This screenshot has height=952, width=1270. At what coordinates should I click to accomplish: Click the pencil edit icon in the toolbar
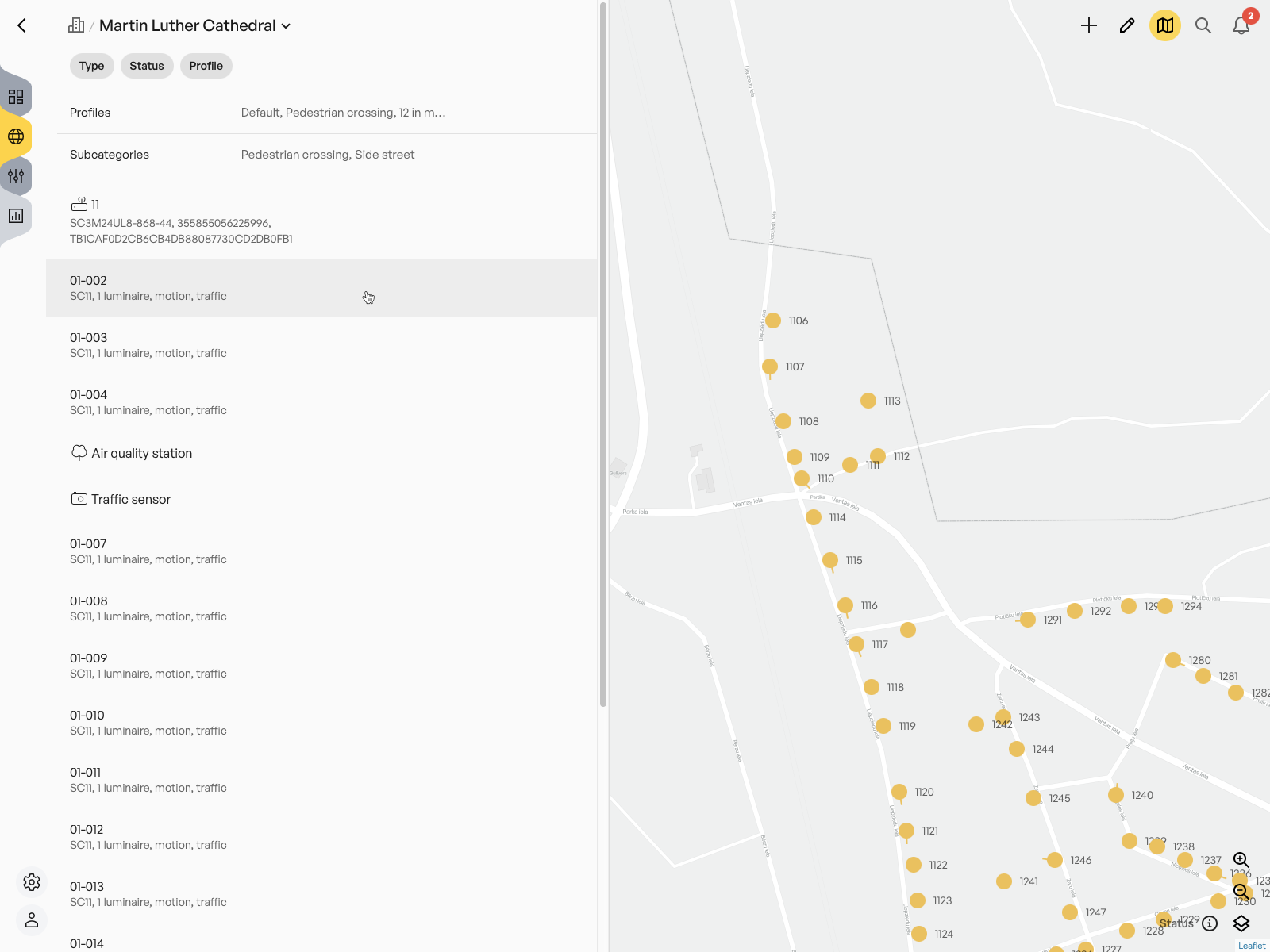pos(1126,25)
